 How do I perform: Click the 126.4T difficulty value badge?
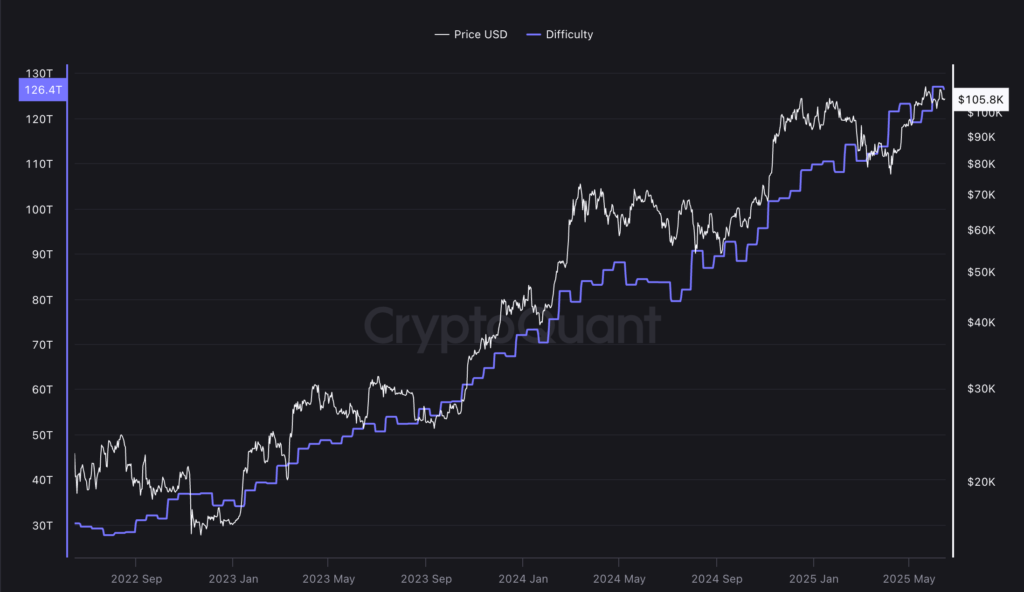[43, 90]
